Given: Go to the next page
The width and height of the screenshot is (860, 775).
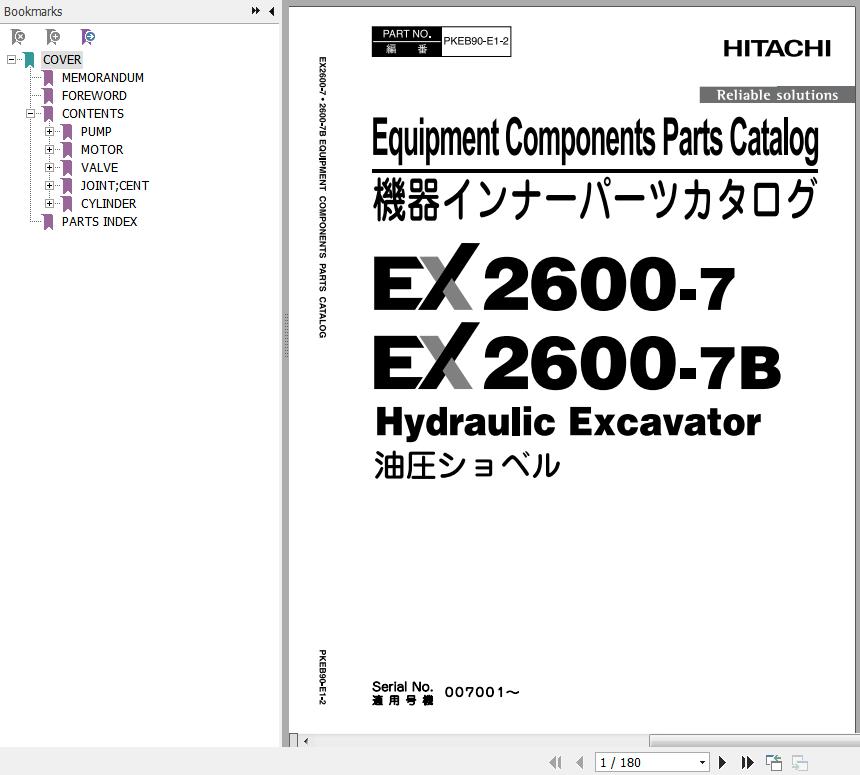Looking at the screenshot, I should [x=722, y=762].
